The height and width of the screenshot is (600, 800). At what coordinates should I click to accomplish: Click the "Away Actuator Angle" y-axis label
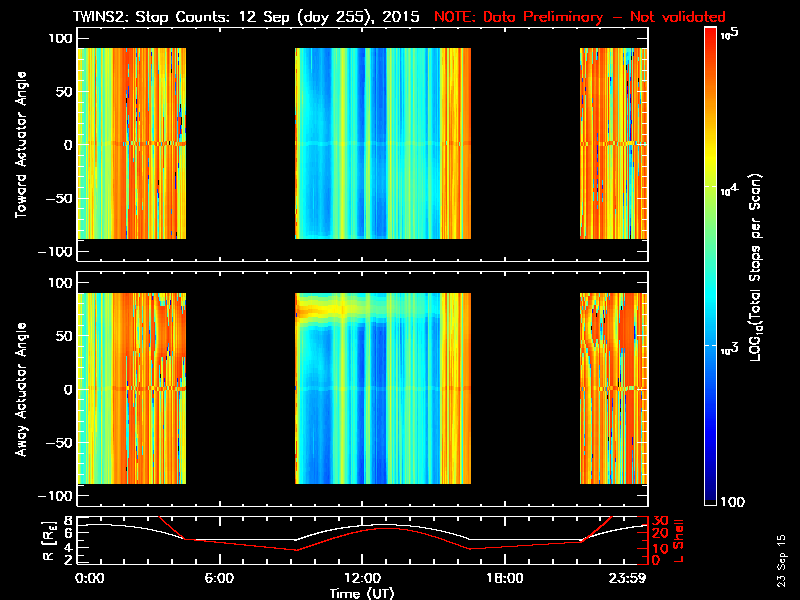click(18, 390)
